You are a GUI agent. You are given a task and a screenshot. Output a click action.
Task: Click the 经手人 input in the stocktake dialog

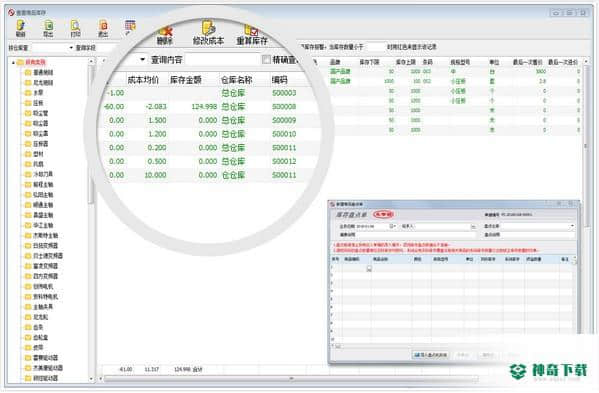coord(442,226)
